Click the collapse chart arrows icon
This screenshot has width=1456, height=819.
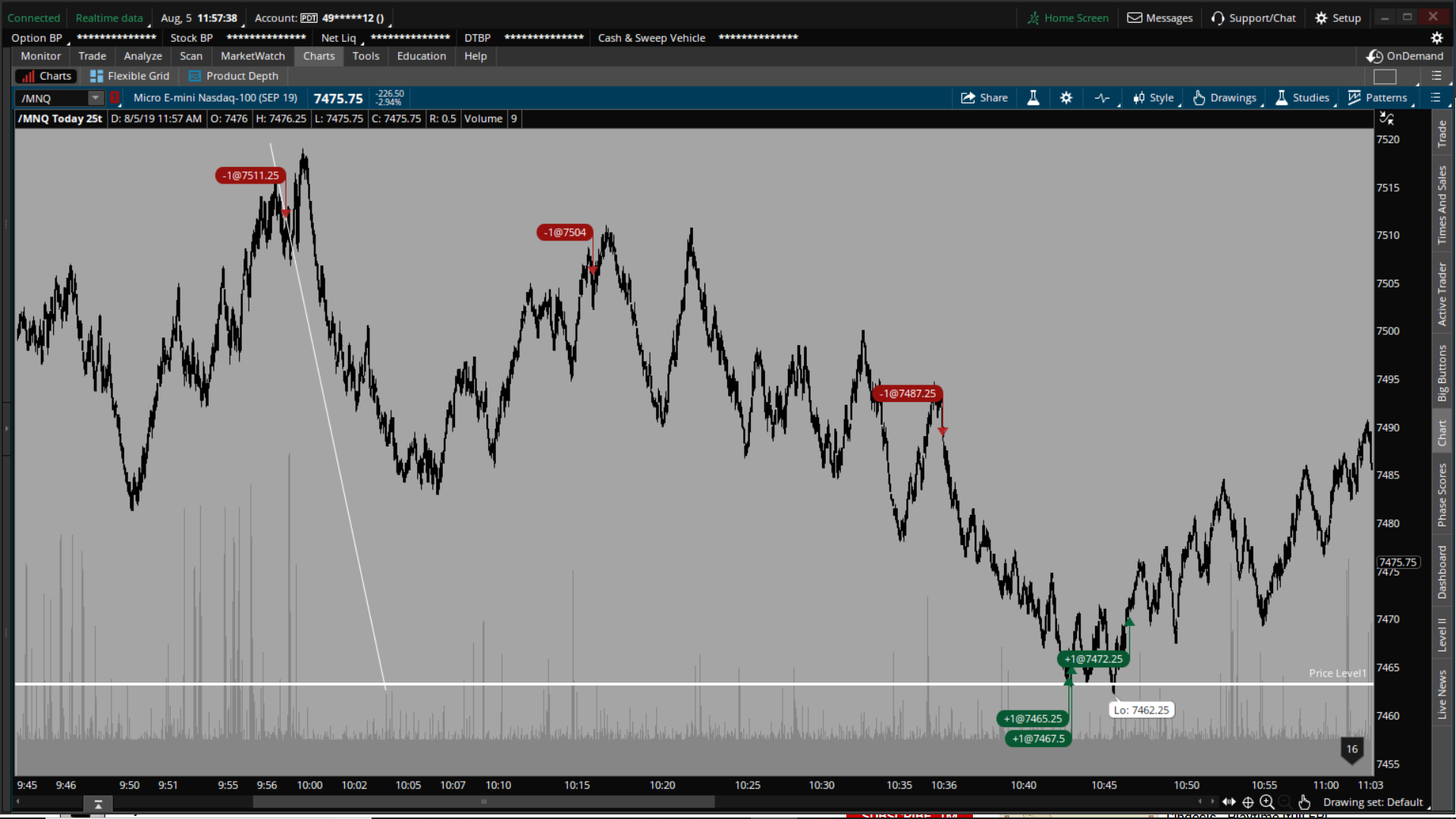click(x=1386, y=118)
